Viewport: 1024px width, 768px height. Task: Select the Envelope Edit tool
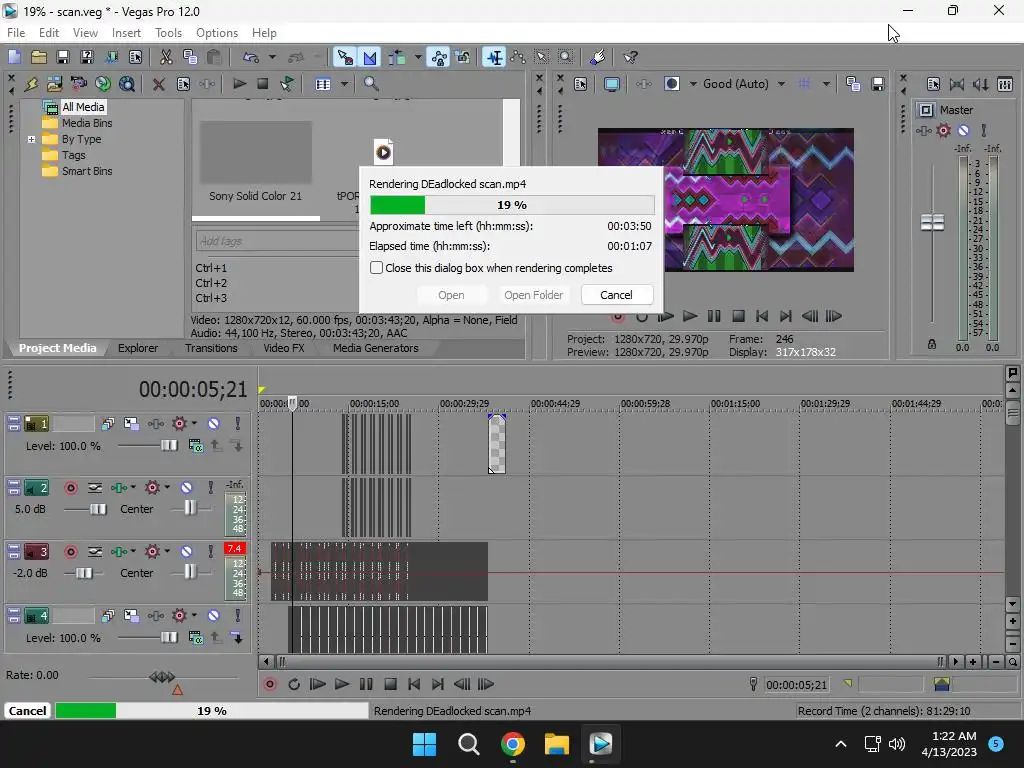(518, 57)
